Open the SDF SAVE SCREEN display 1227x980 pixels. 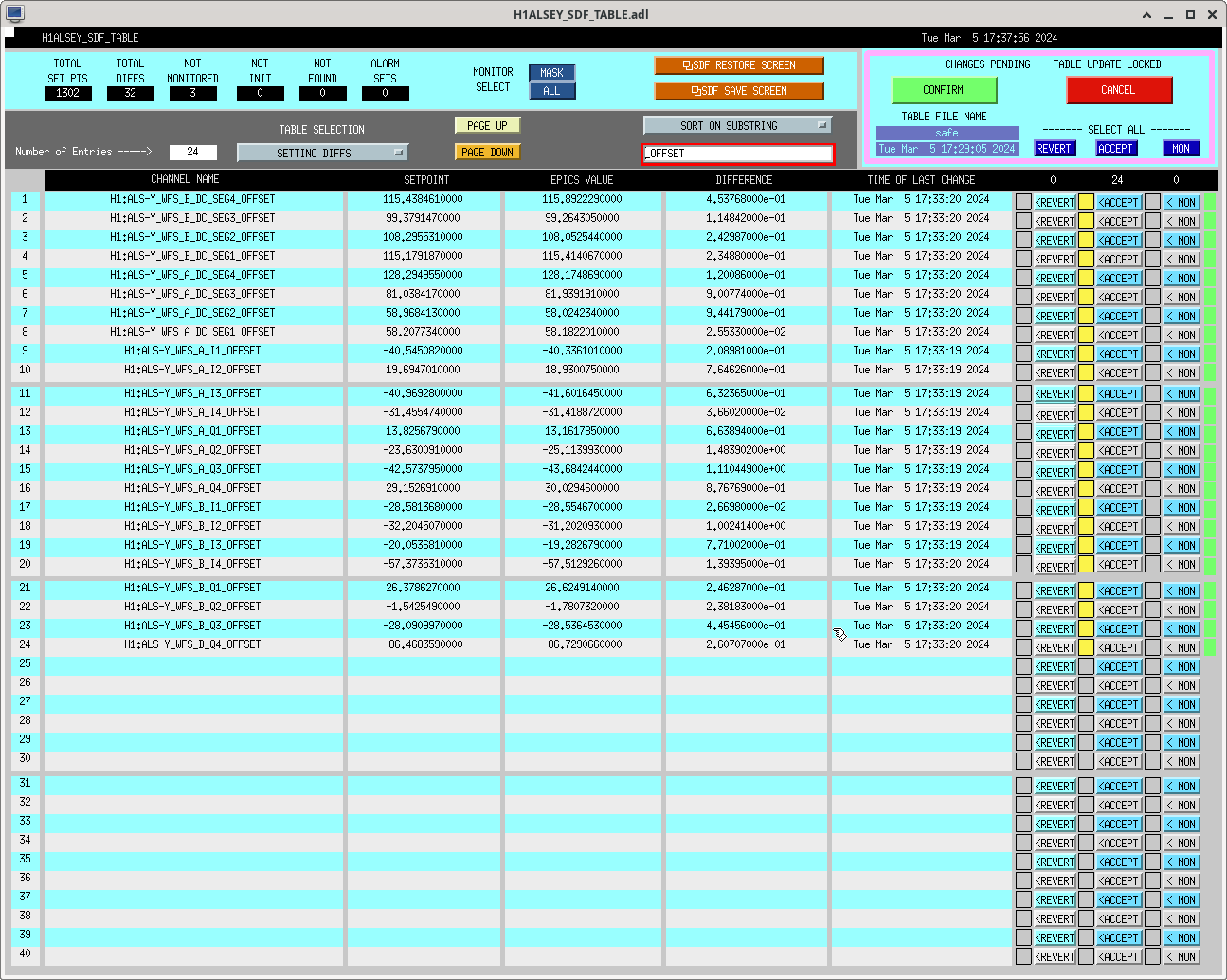click(x=738, y=91)
